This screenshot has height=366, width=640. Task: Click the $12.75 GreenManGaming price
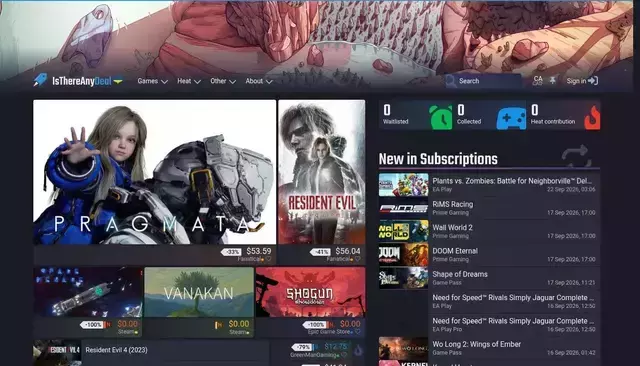tap(336, 346)
